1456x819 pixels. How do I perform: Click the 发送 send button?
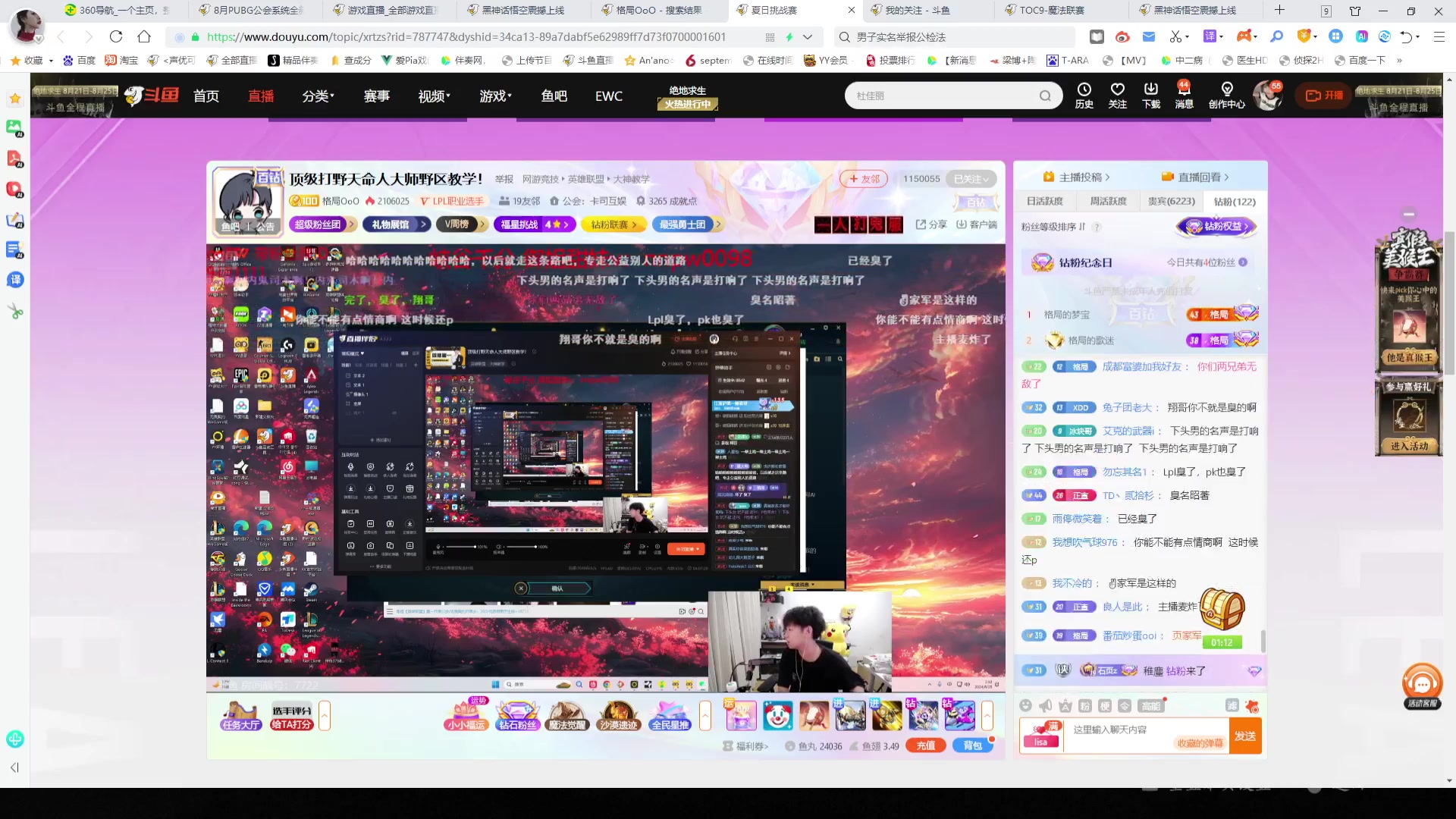coord(1245,736)
